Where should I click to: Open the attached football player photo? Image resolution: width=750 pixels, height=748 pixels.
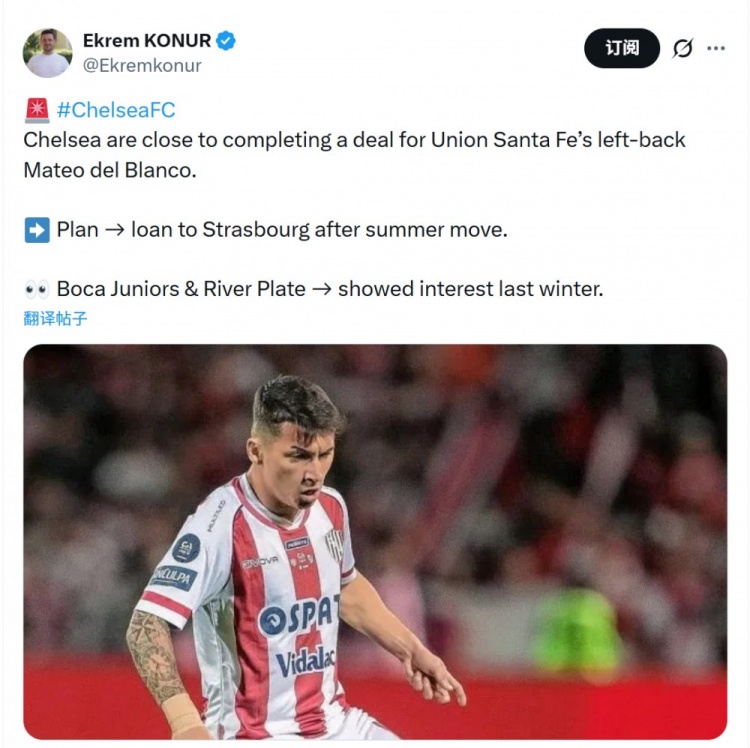tap(375, 542)
